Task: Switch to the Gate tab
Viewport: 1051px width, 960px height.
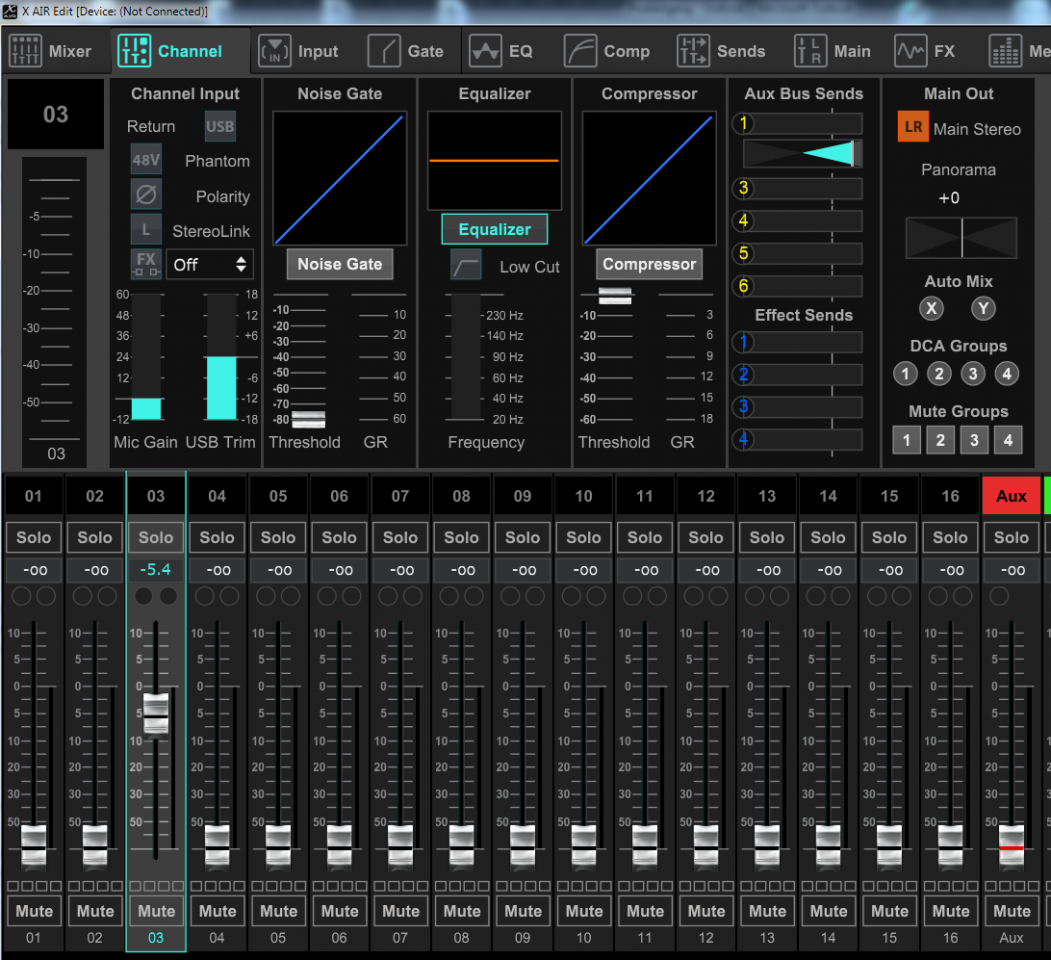Action: (x=407, y=51)
